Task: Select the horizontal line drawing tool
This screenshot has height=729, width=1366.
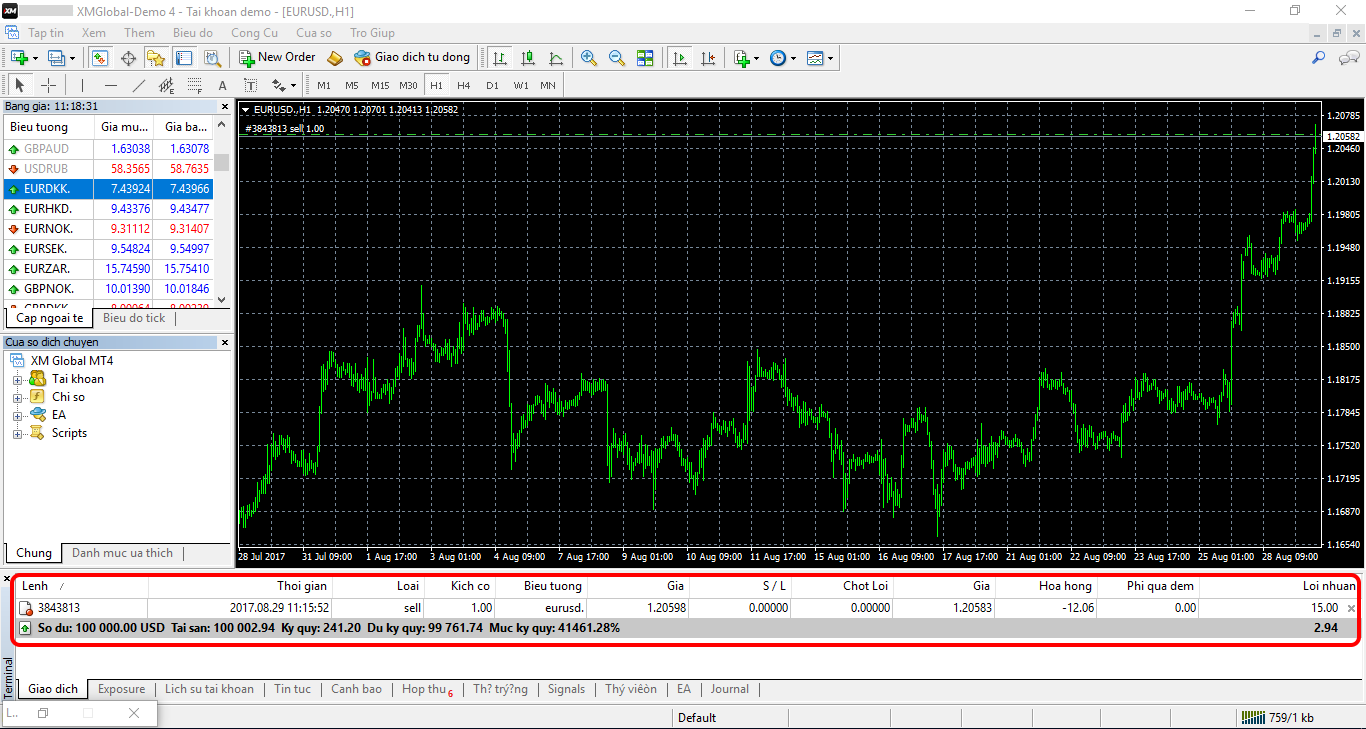Action: (x=110, y=85)
